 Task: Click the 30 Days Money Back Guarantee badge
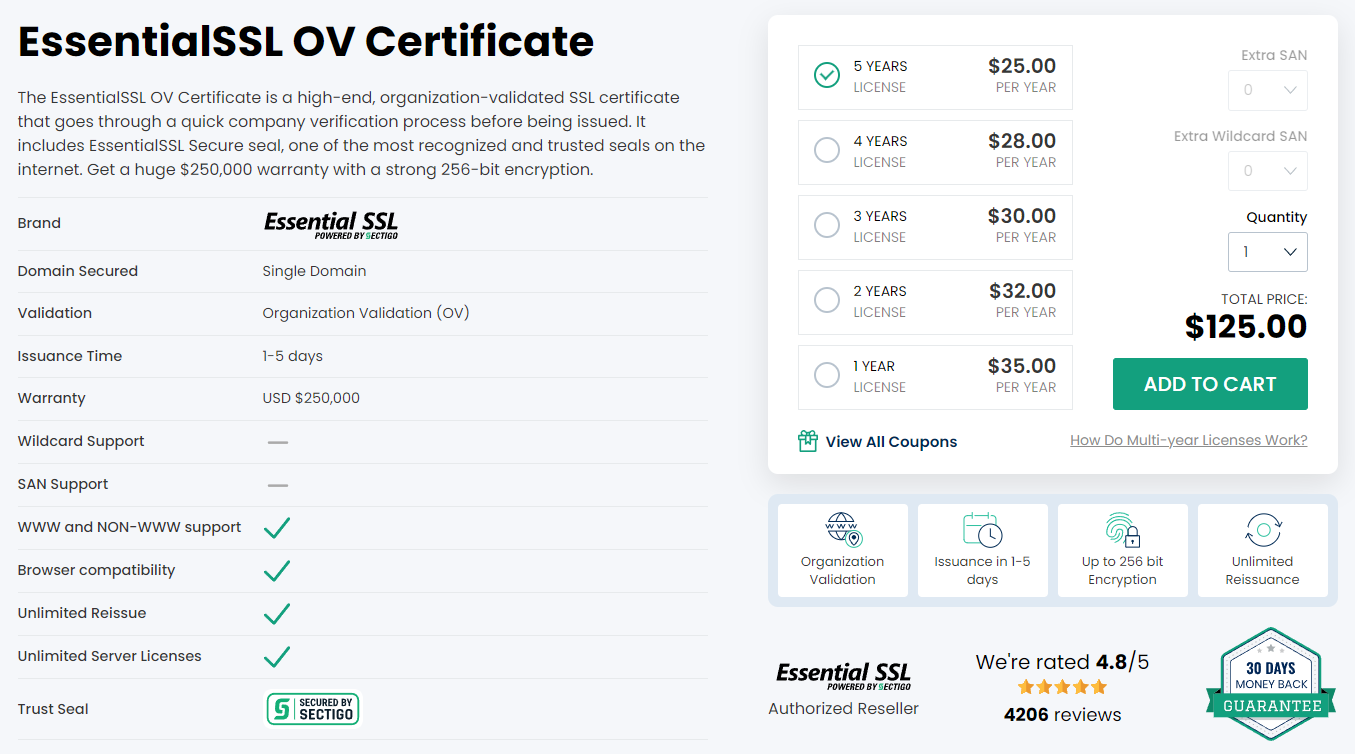[1263, 683]
